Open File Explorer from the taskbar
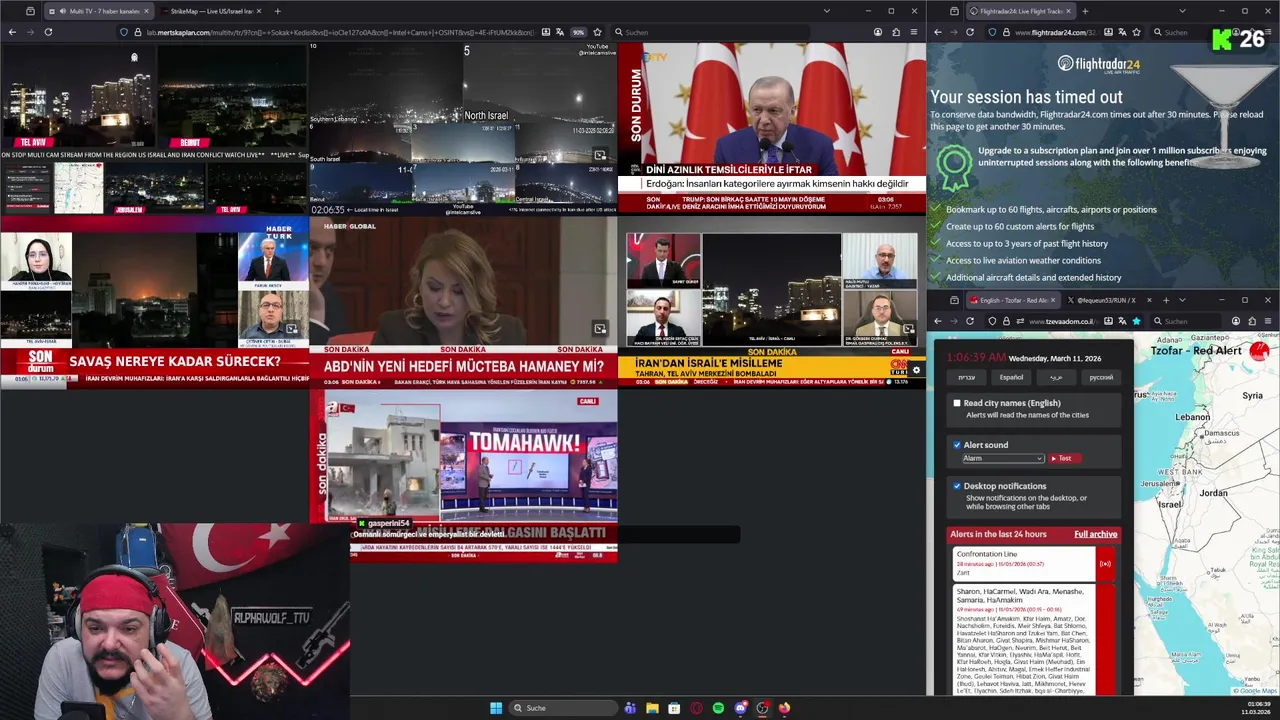1280x720 pixels. pos(652,708)
